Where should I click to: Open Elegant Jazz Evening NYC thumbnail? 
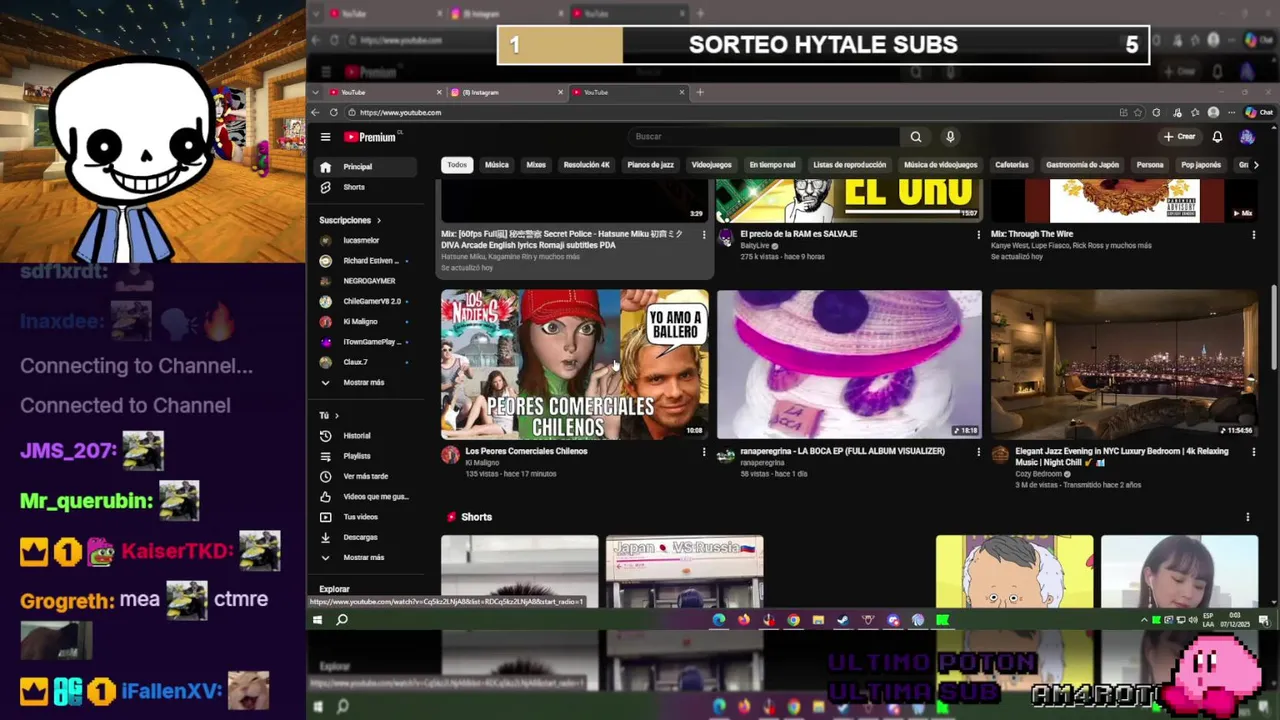click(x=1124, y=365)
